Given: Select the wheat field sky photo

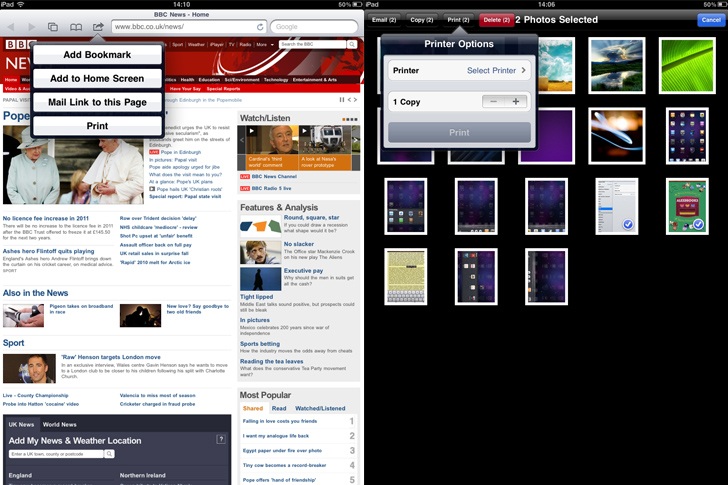Looking at the screenshot, I should (556, 65).
